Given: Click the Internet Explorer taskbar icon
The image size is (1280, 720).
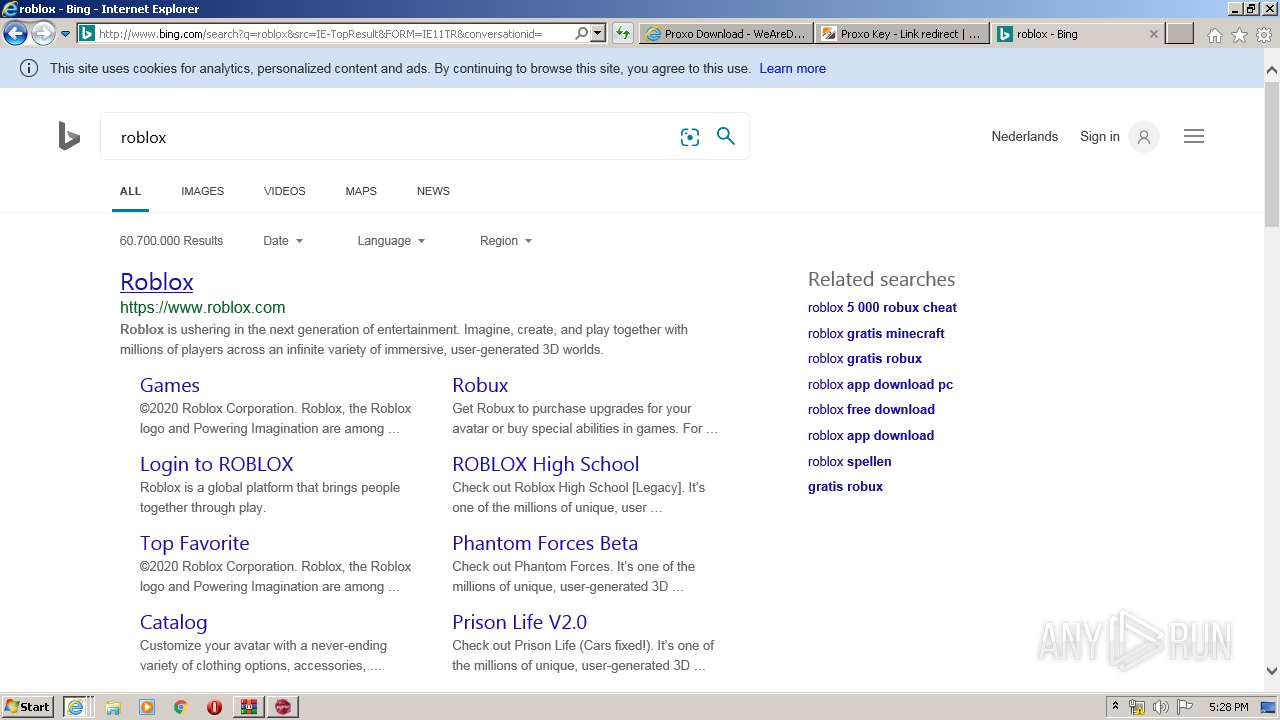Looking at the screenshot, I should (x=76, y=707).
